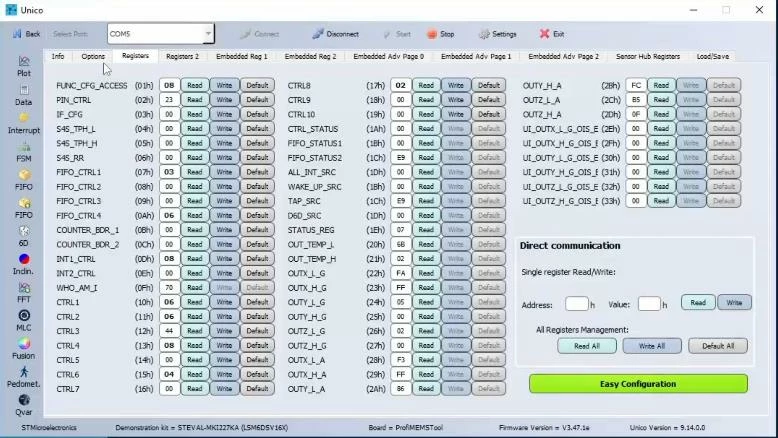Open the Interrupt sidebar tool
This screenshot has width=778, height=438.
(23, 124)
